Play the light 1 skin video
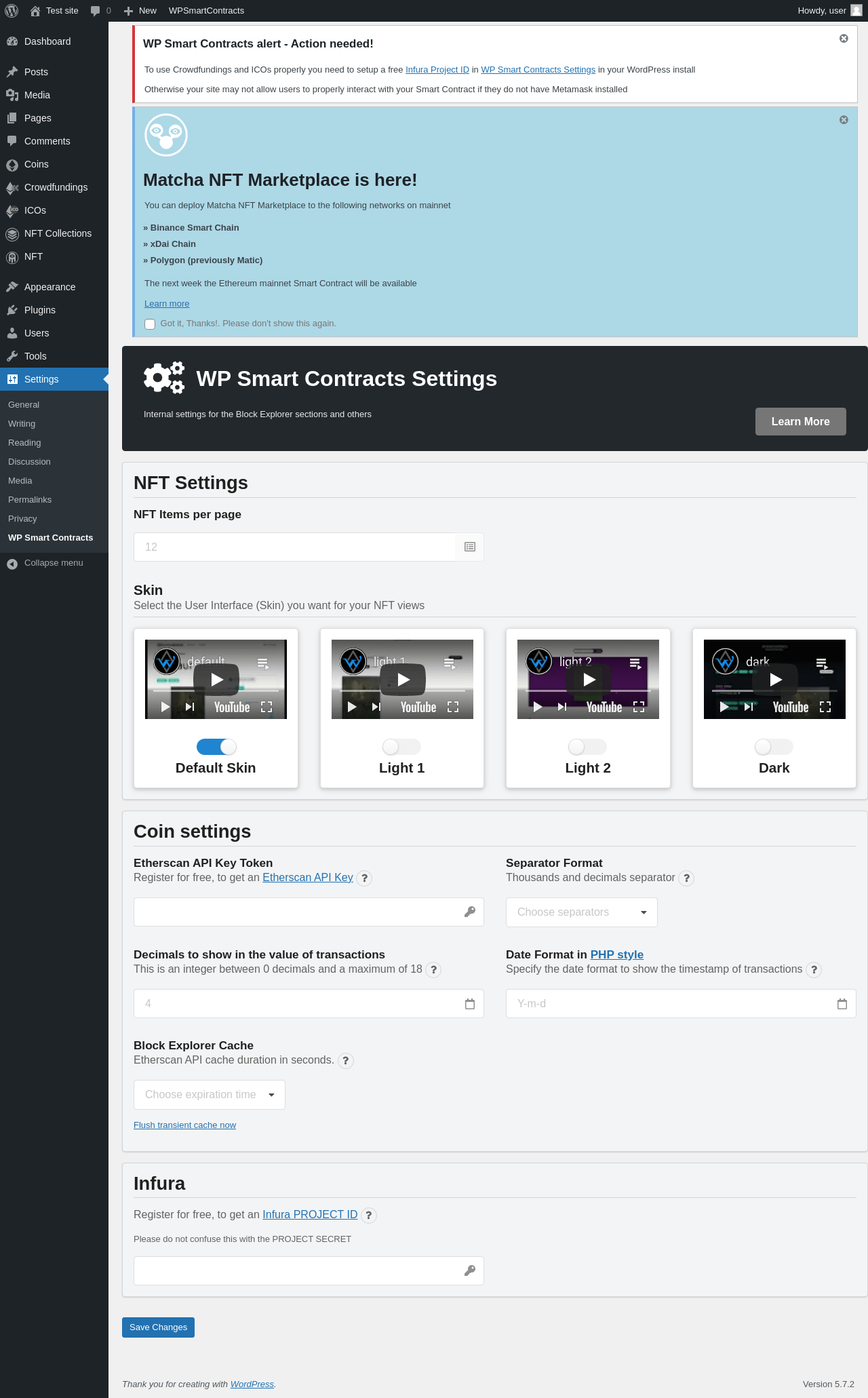The height and width of the screenshot is (1398, 868). click(403, 679)
